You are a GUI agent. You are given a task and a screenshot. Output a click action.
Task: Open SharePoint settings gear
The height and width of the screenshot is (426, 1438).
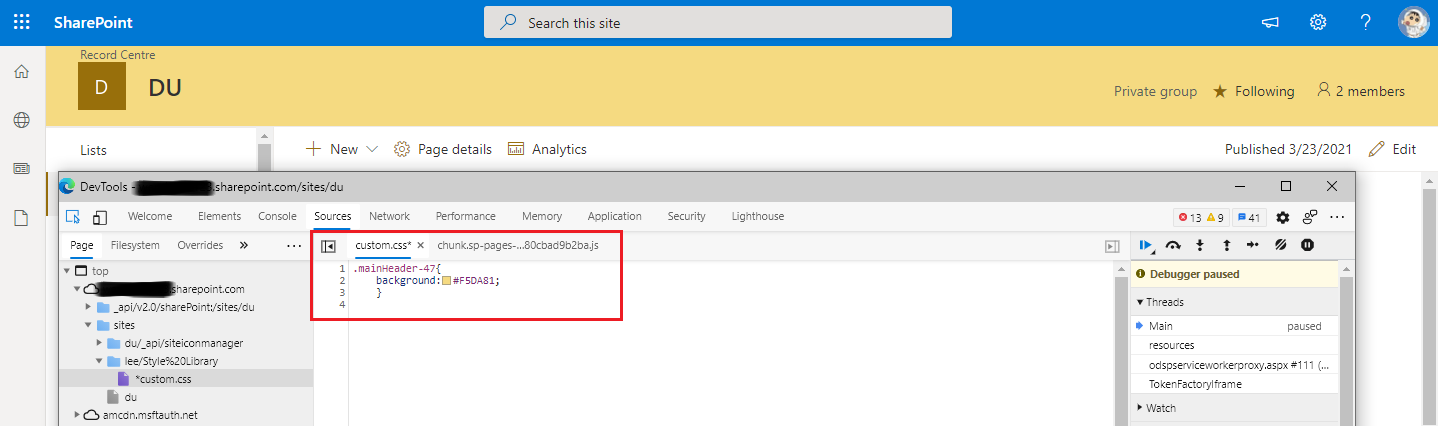(x=1318, y=22)
